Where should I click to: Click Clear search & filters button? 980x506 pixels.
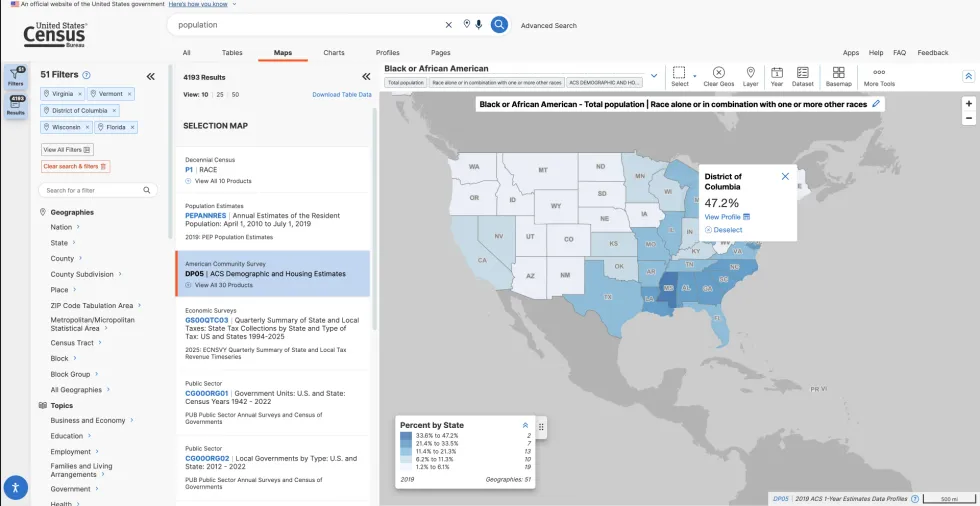click(x=76, y=166)
